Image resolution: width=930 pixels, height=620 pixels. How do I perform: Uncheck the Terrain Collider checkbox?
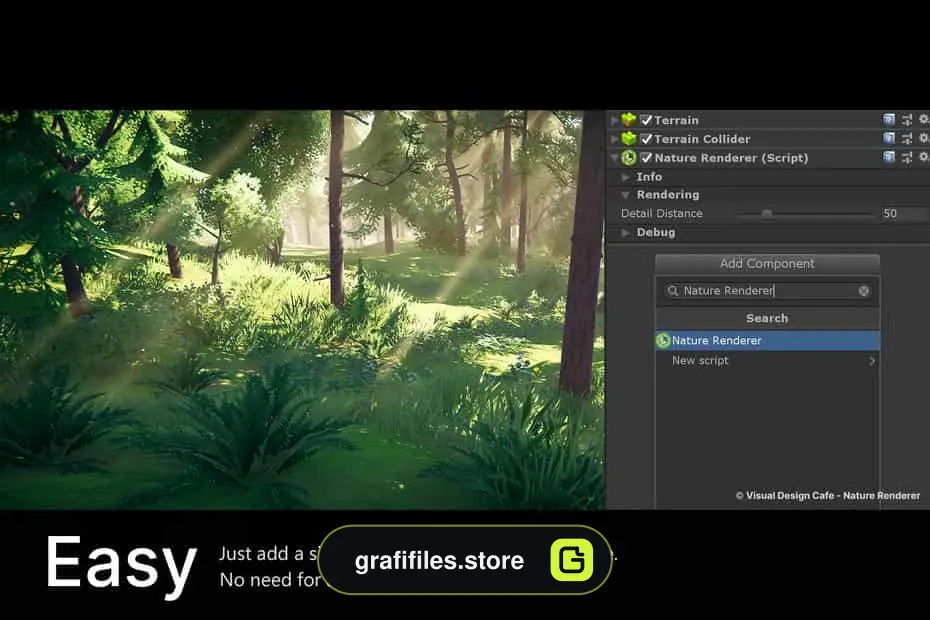coord(646,139)
